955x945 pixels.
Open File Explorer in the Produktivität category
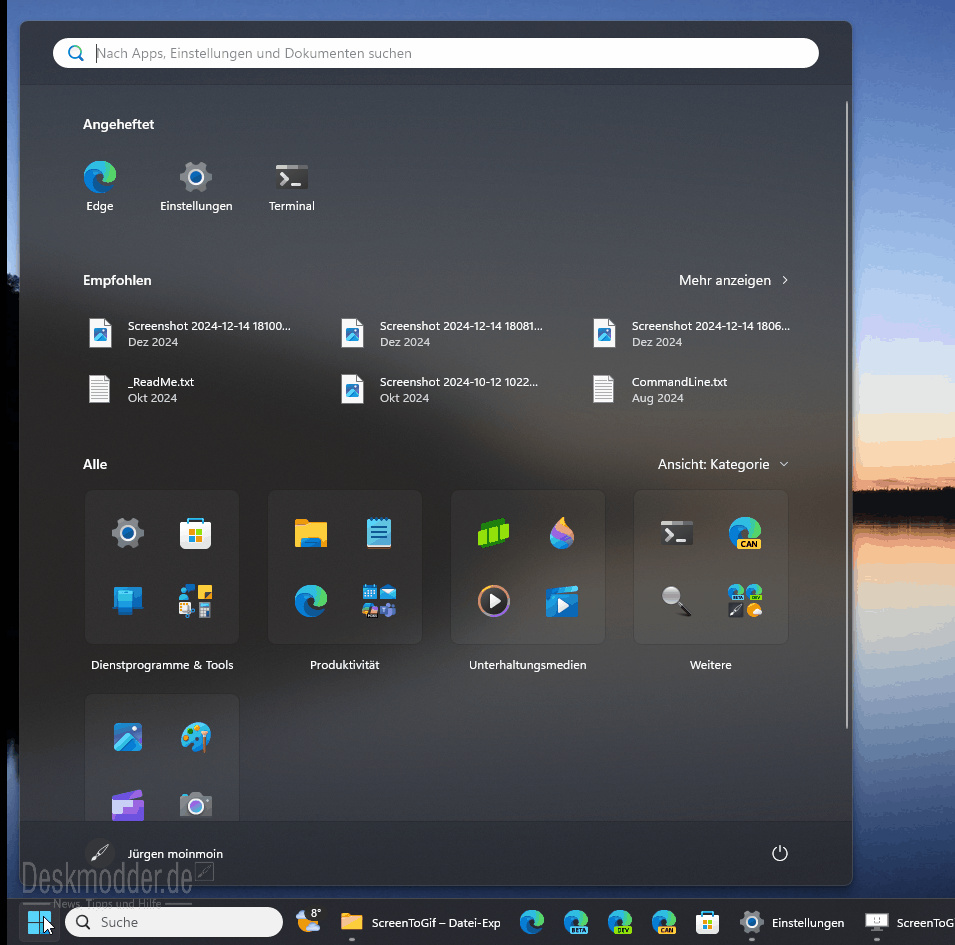point(311,533)
